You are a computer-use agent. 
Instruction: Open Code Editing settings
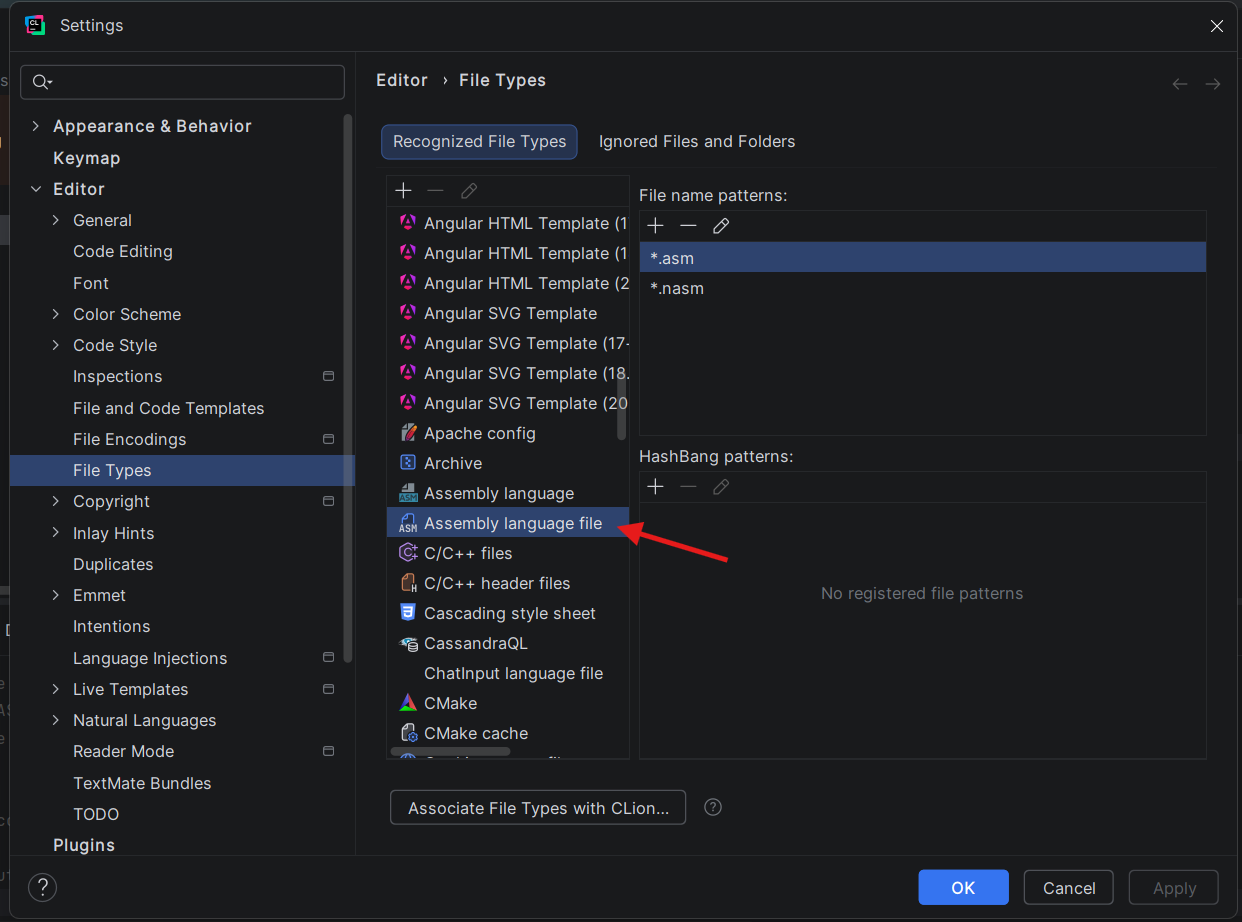tap(123, 251)
